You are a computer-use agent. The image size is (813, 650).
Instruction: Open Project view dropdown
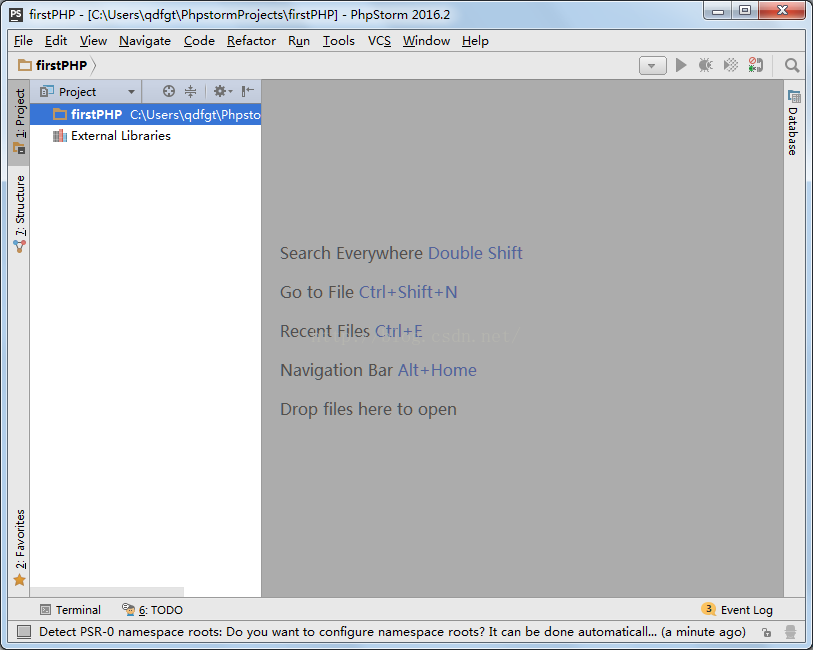[88, 92]
